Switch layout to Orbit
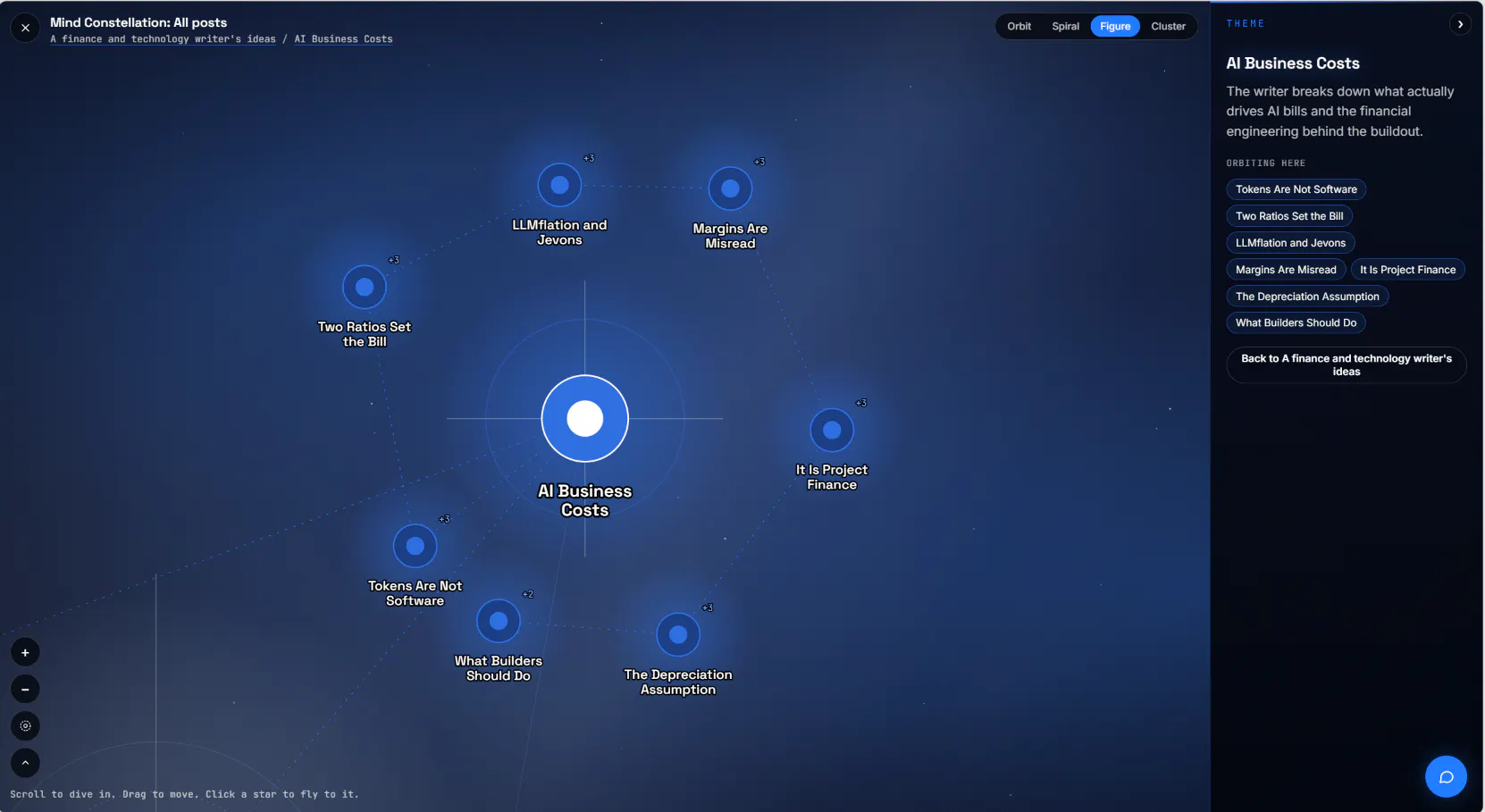Viewport: 1485px width, 812px height. 1019,27
